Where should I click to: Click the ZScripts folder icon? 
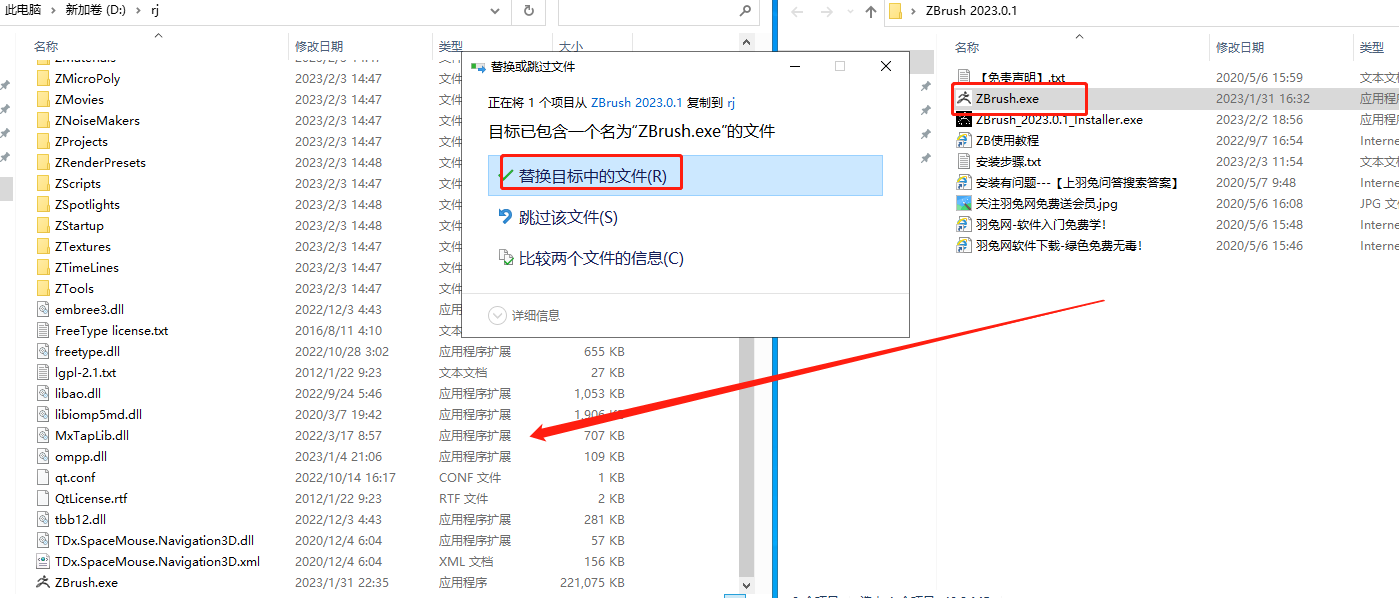43,183
